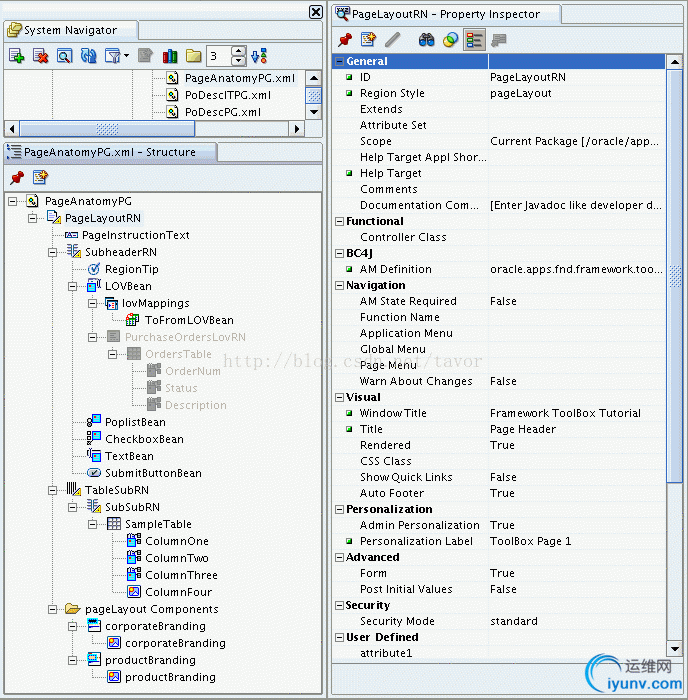Select the RegionTip item icon

point(94,269)
